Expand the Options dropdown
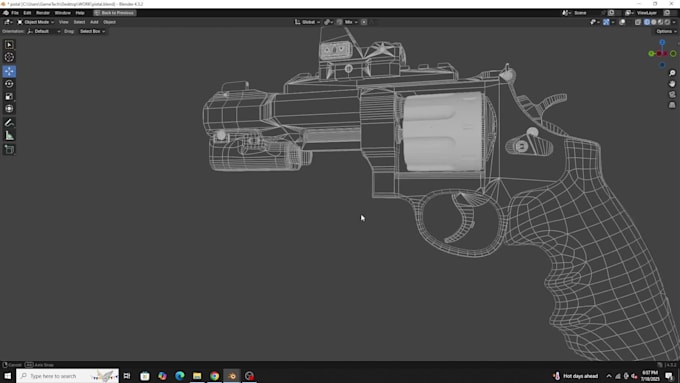680x383 pixels. [666, 31]
